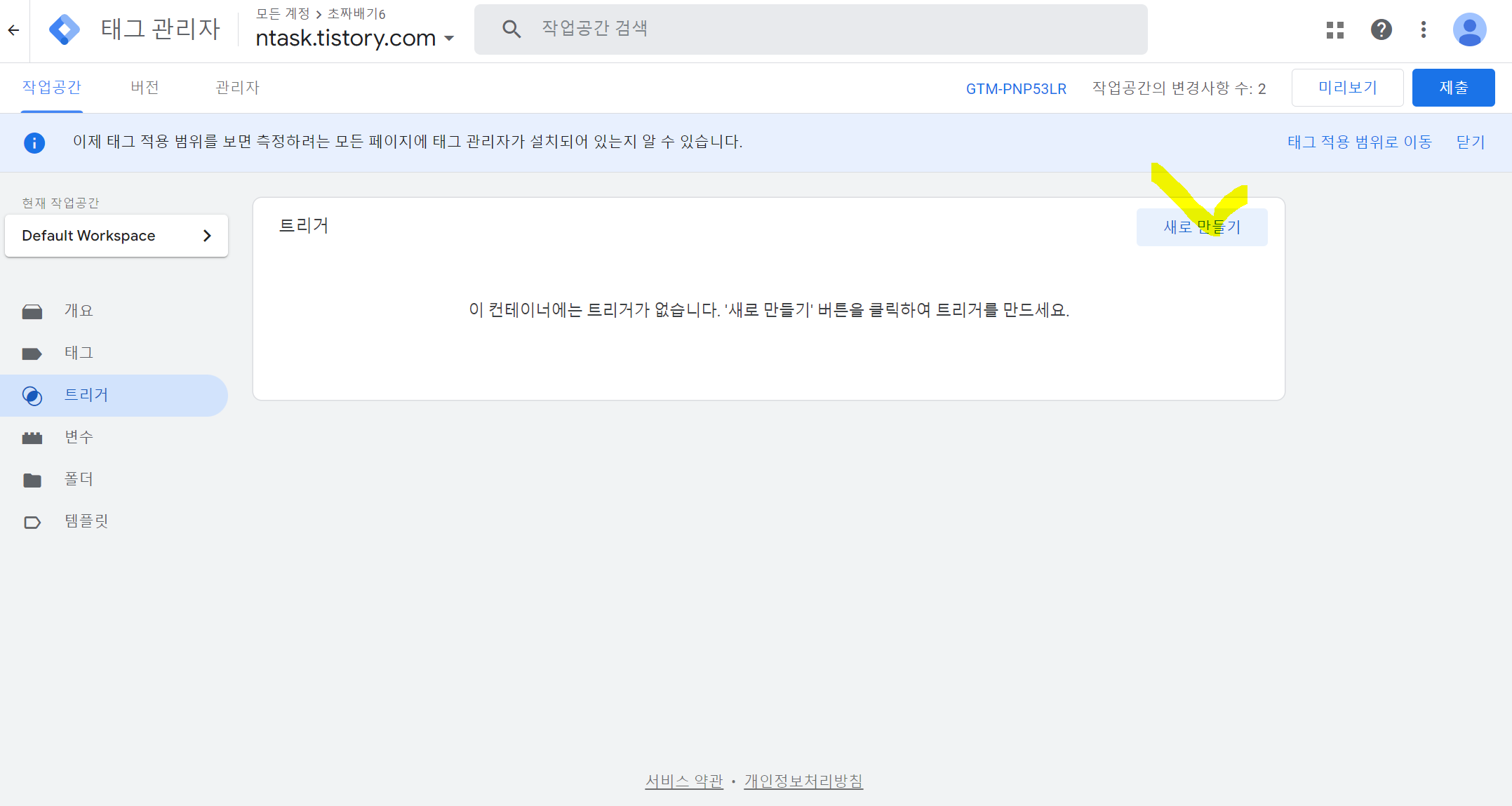
Task: Expand the Default Workspace selector
Action: 116,236
